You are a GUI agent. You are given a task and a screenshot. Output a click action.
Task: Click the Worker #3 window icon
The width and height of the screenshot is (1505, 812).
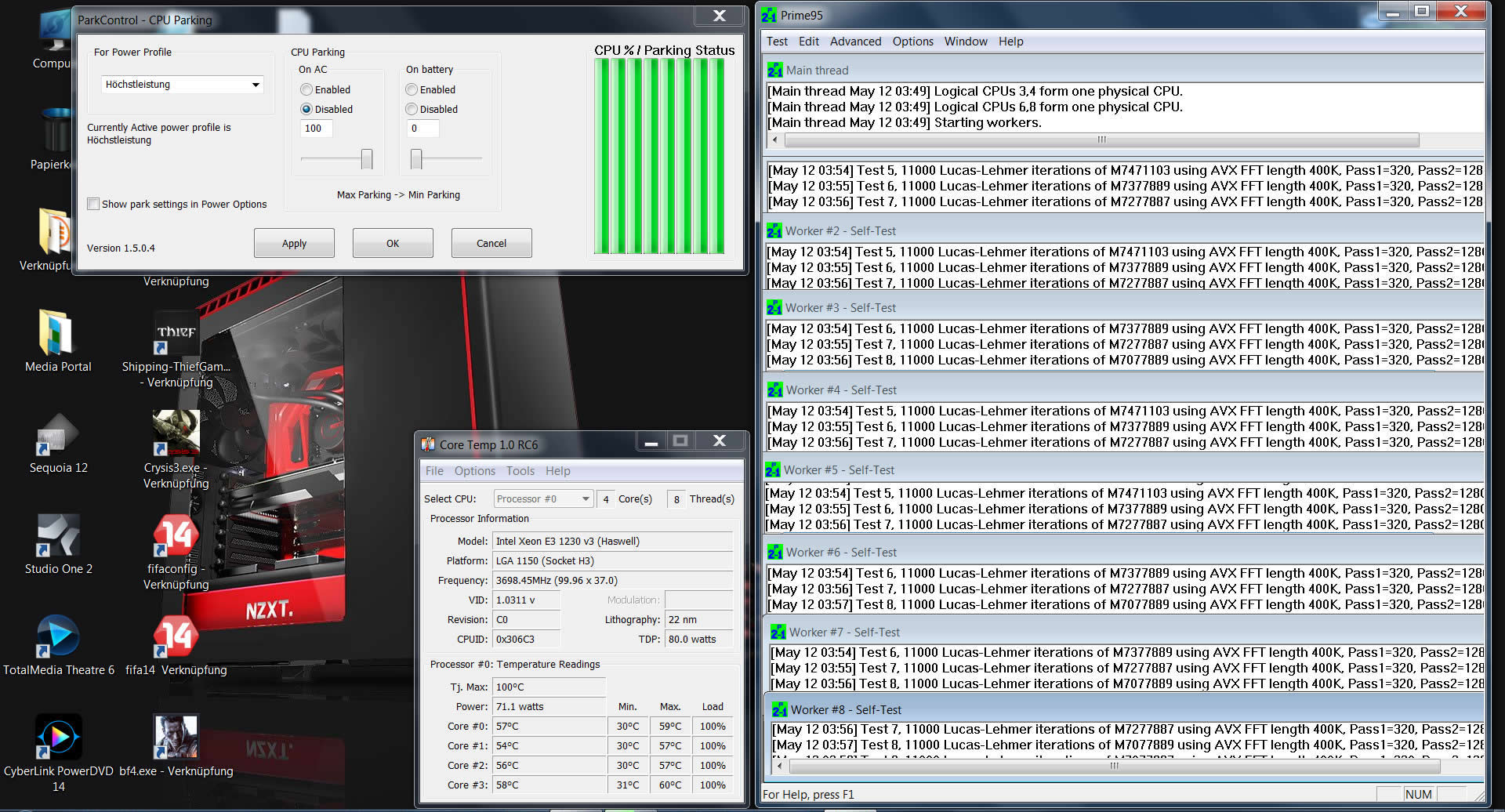[x=774, y=308]
